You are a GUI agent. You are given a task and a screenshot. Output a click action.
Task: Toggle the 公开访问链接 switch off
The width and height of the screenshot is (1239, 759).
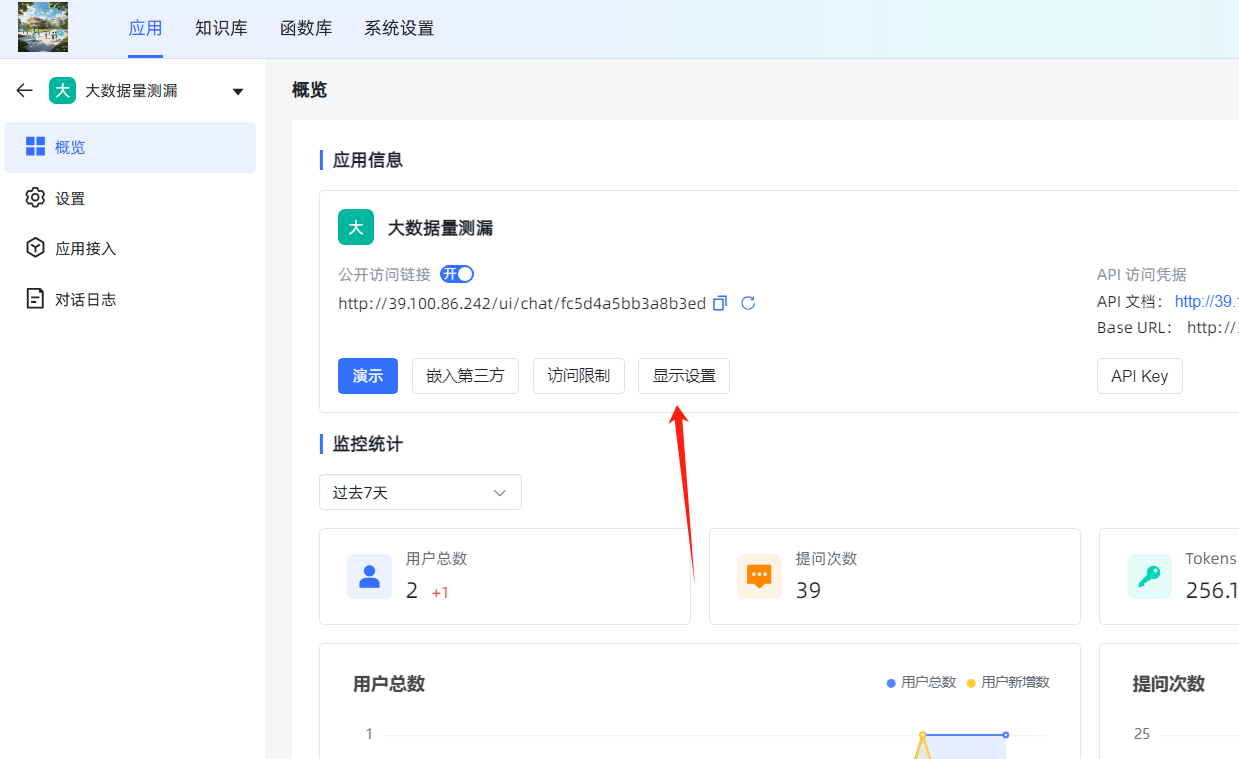(x=457, y=274)
